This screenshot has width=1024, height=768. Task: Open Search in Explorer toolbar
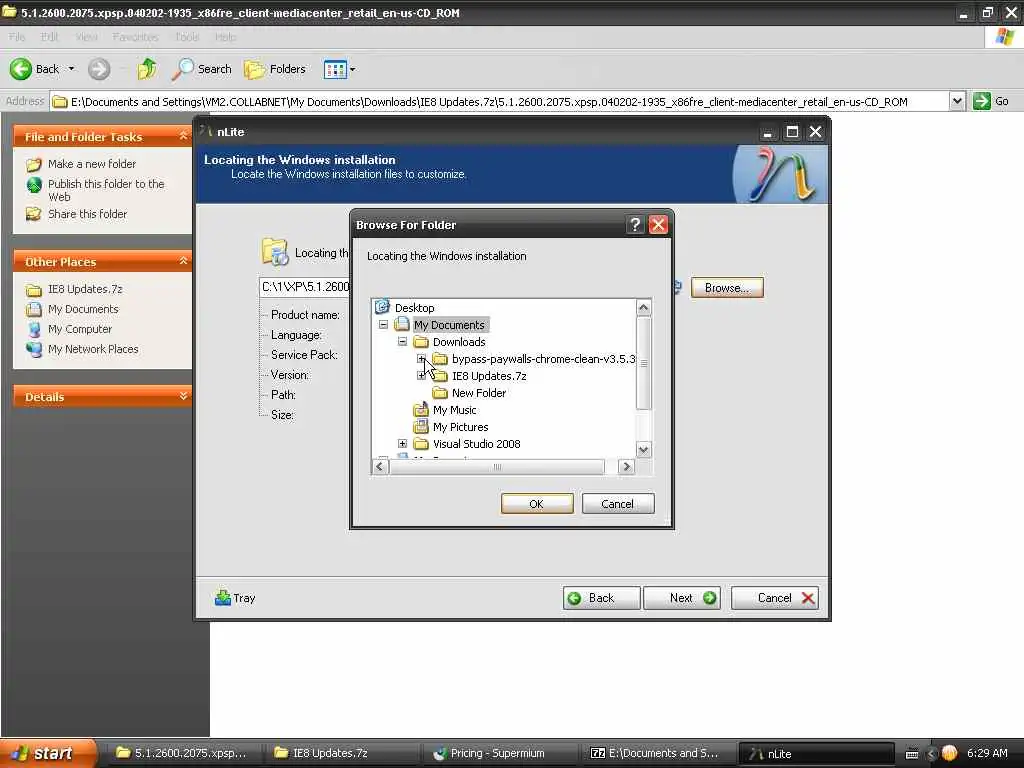point(202,69)
